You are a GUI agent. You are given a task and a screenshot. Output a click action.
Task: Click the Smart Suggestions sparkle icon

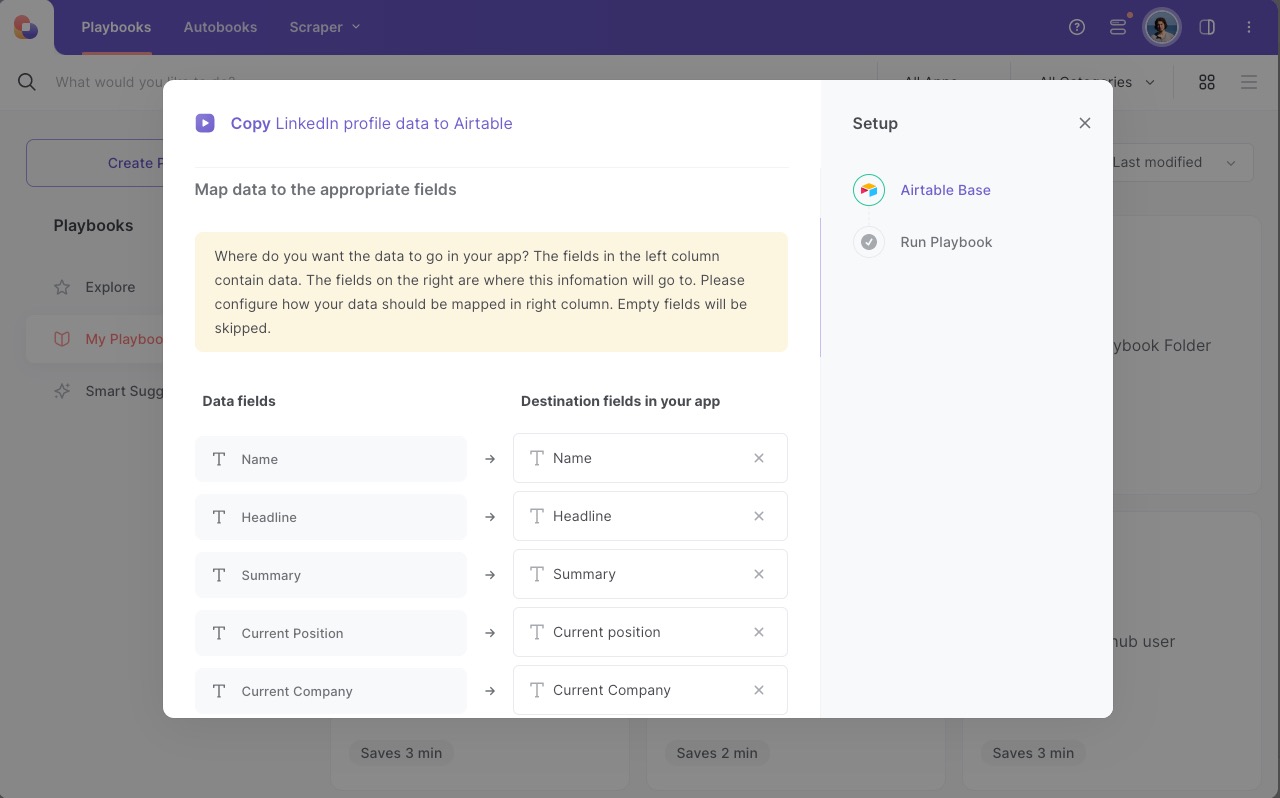(x=62, y=391)
